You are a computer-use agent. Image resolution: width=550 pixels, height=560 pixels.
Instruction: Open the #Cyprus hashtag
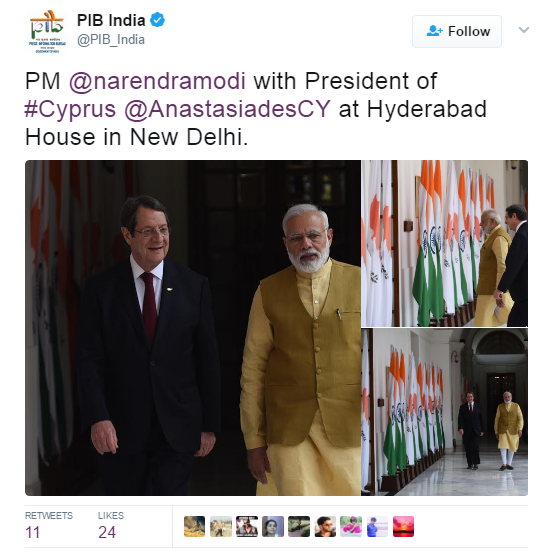pos(70,109)
